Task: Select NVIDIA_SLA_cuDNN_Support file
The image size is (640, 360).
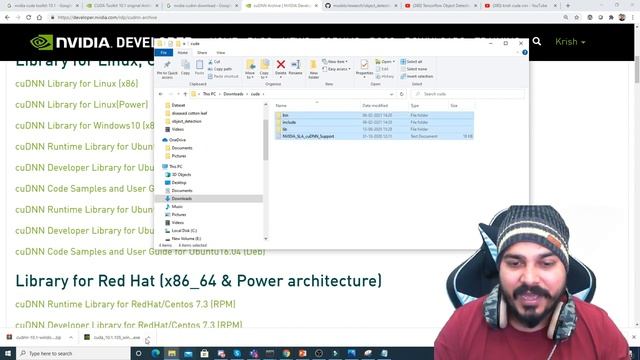Action: pos(374,136)
